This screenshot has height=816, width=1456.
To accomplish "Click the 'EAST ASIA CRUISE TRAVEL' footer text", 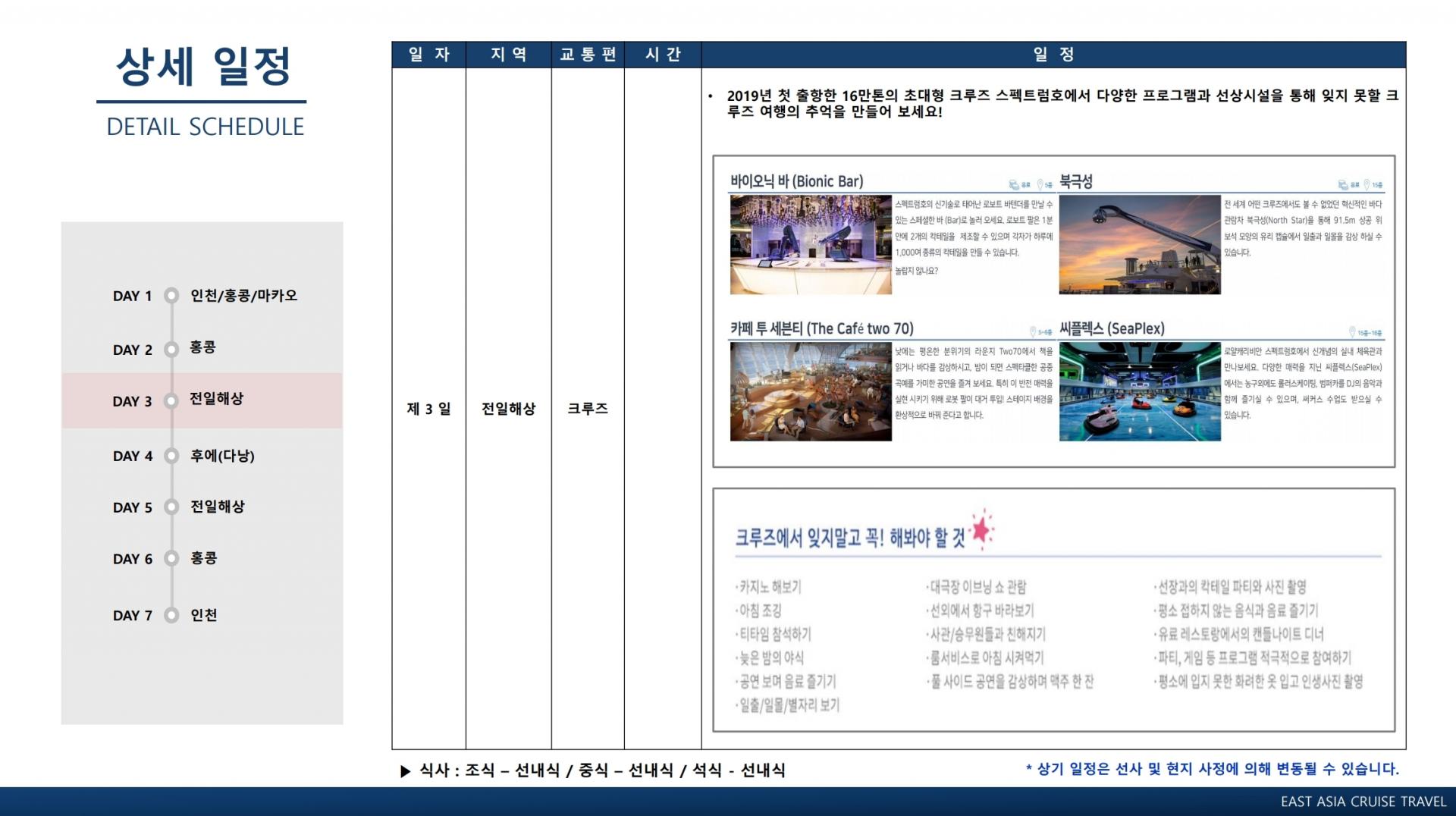I will coord(1363,802).
